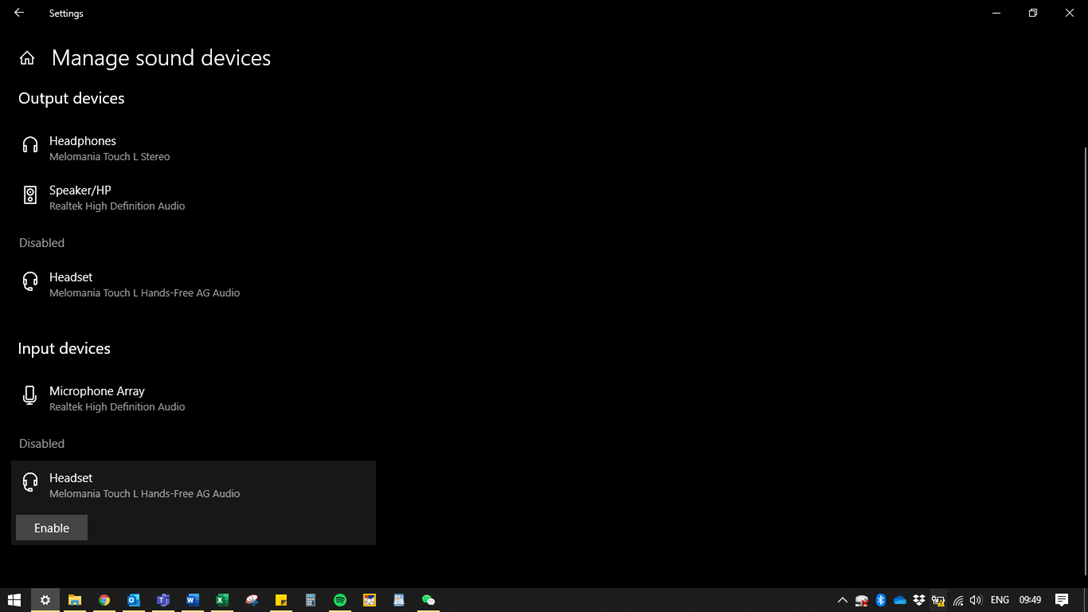
Task: Launch Google Chrome from the taskbar
Action: pos(104,600)
